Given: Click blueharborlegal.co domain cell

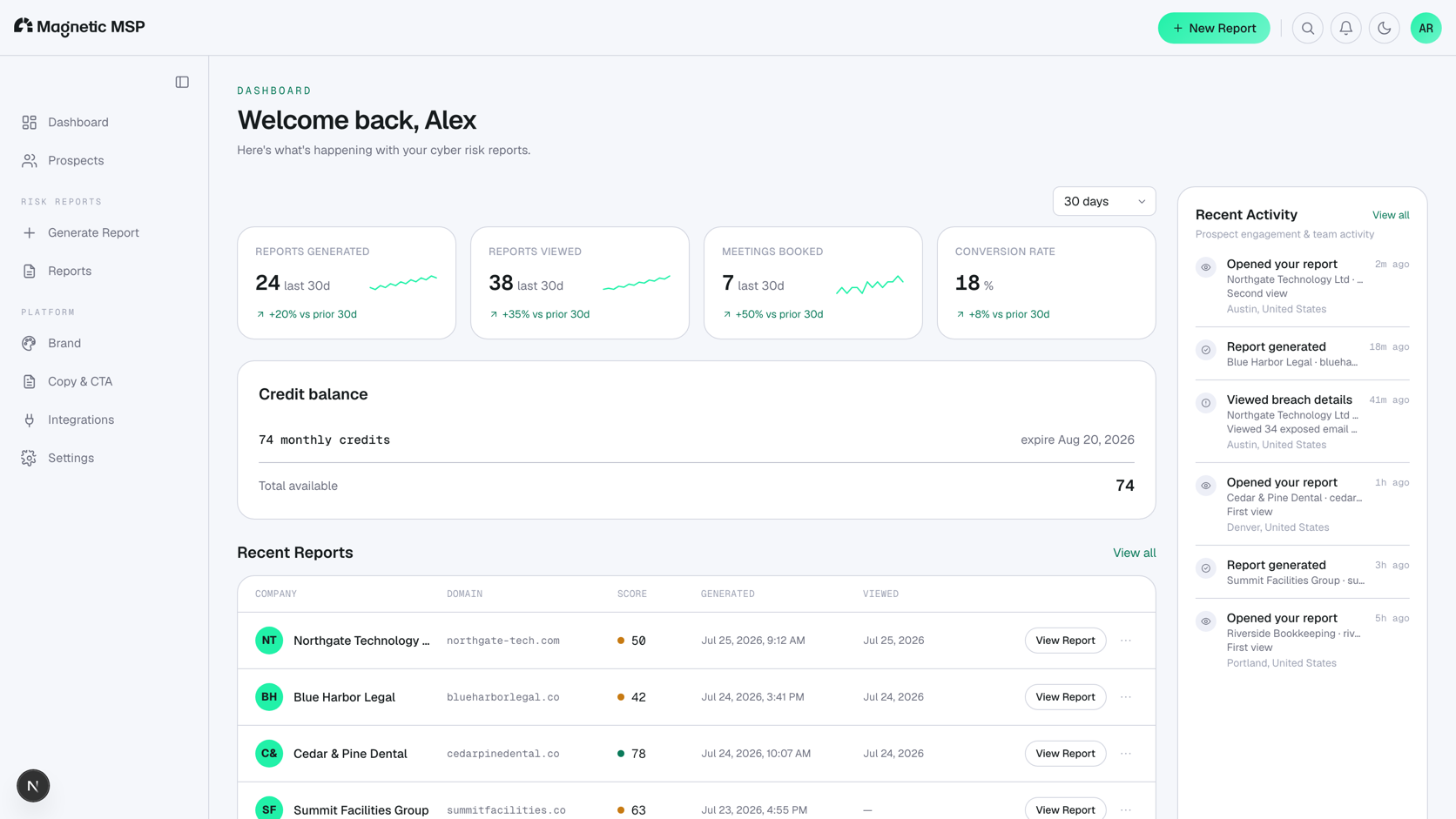Looking at the screenshot, I should (503, 697).
